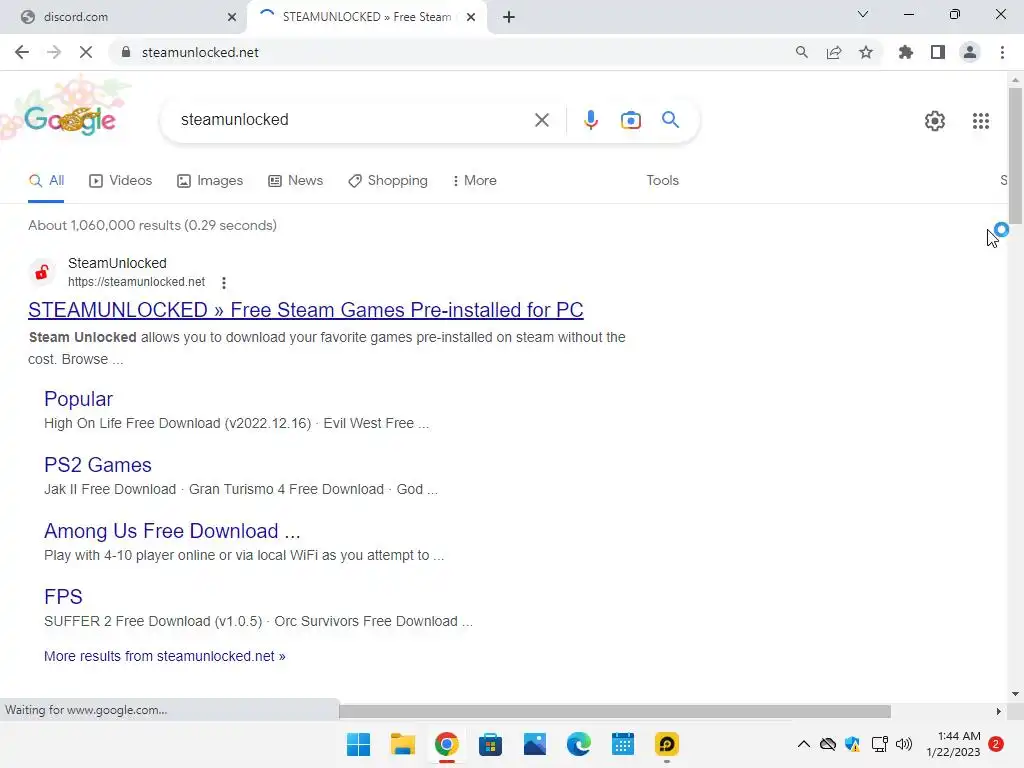Close the discord.com tab

click(231, 17)
